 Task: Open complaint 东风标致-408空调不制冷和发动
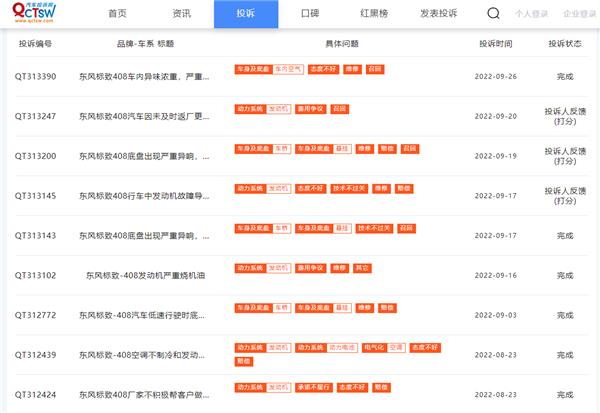142,355
